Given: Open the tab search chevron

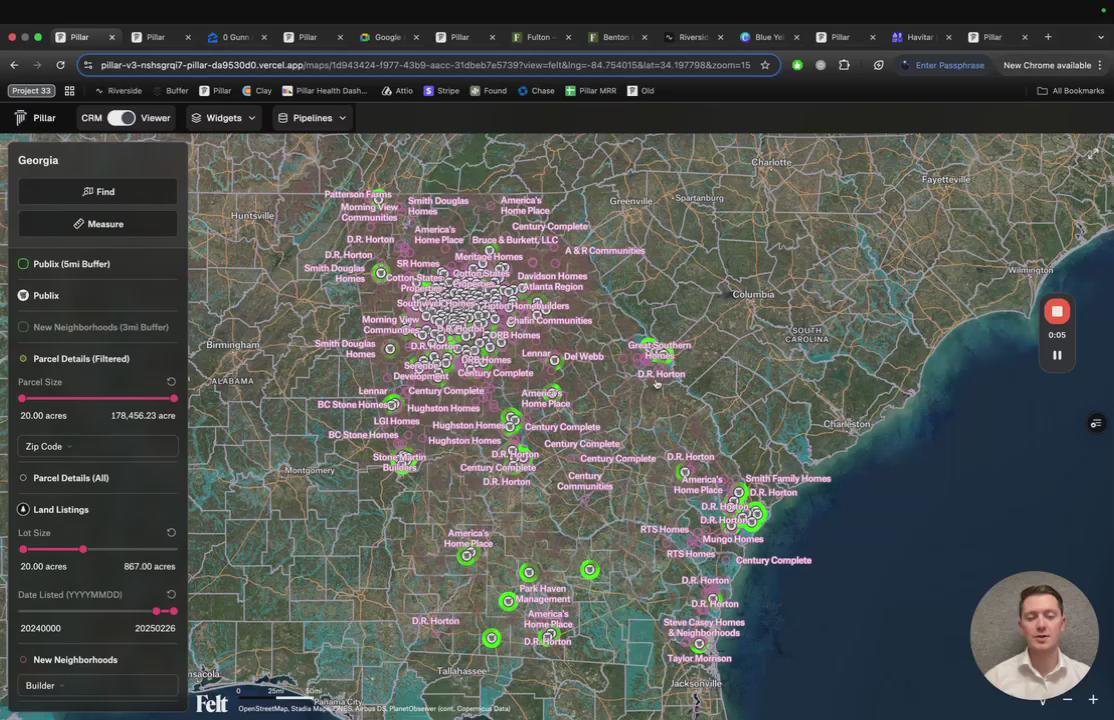Looking at the screenshot, I should [1101, 37].
